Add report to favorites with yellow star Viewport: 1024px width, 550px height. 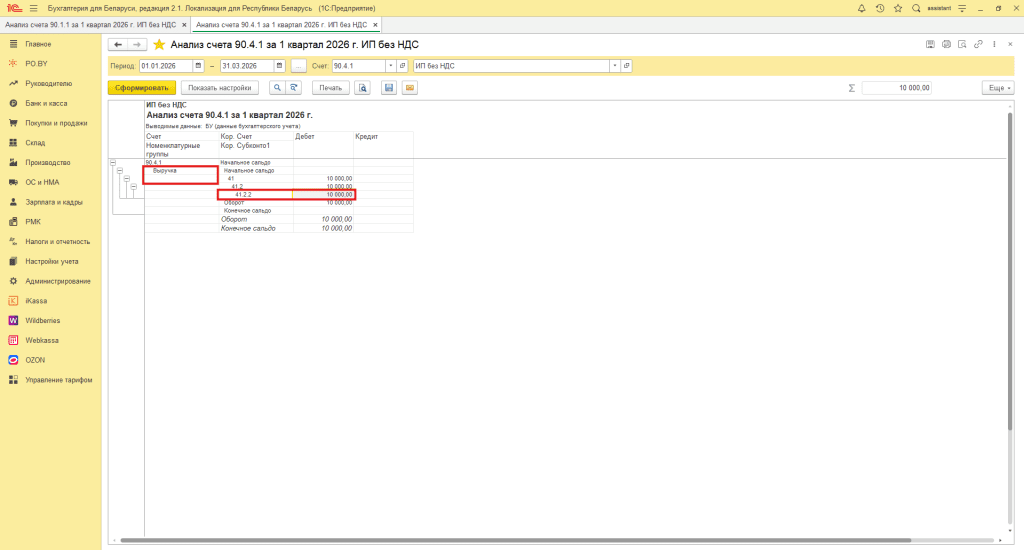click(x=159, y=45)
